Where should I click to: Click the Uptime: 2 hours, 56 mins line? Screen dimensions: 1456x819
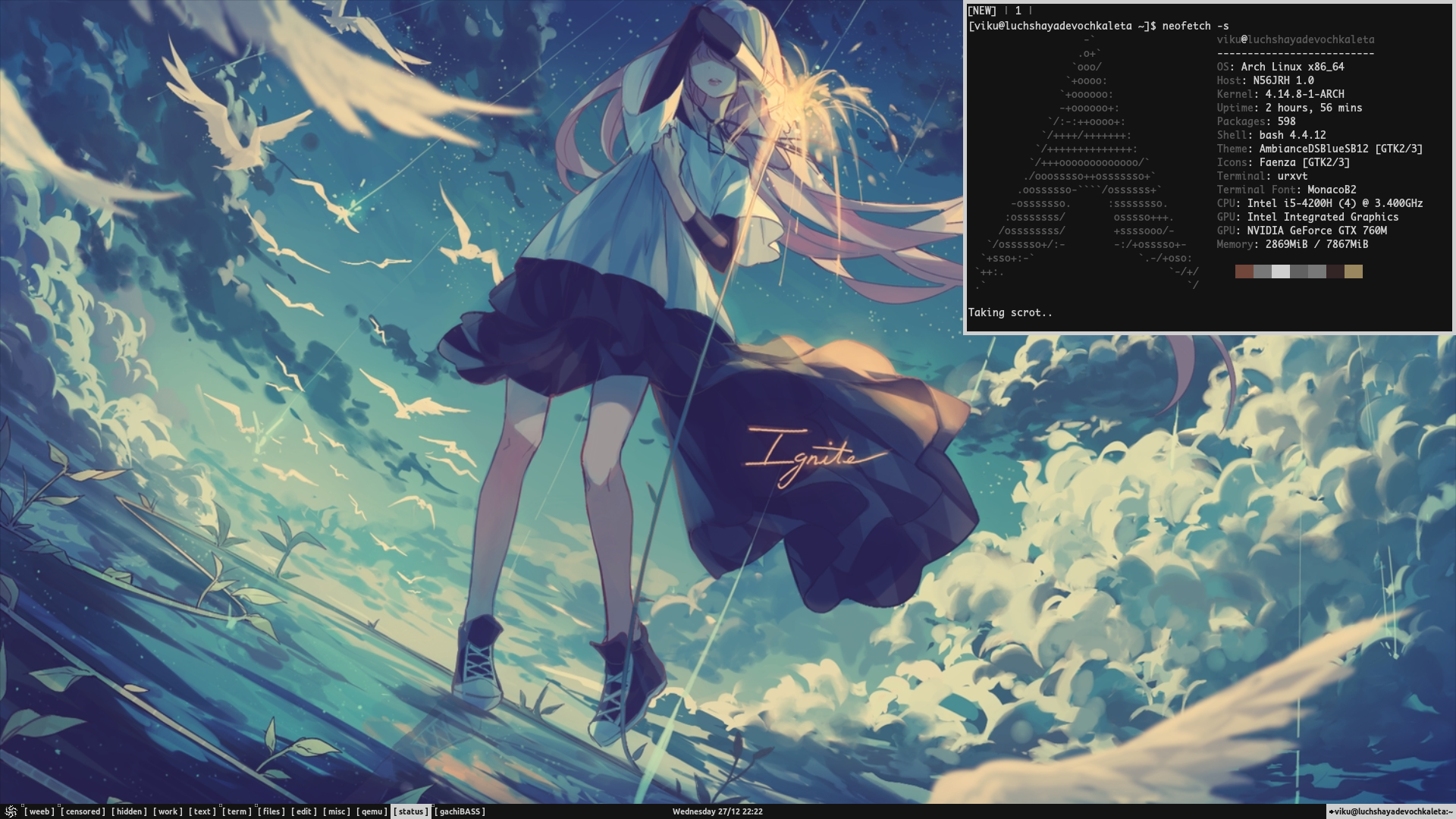tap(1289, 108)
